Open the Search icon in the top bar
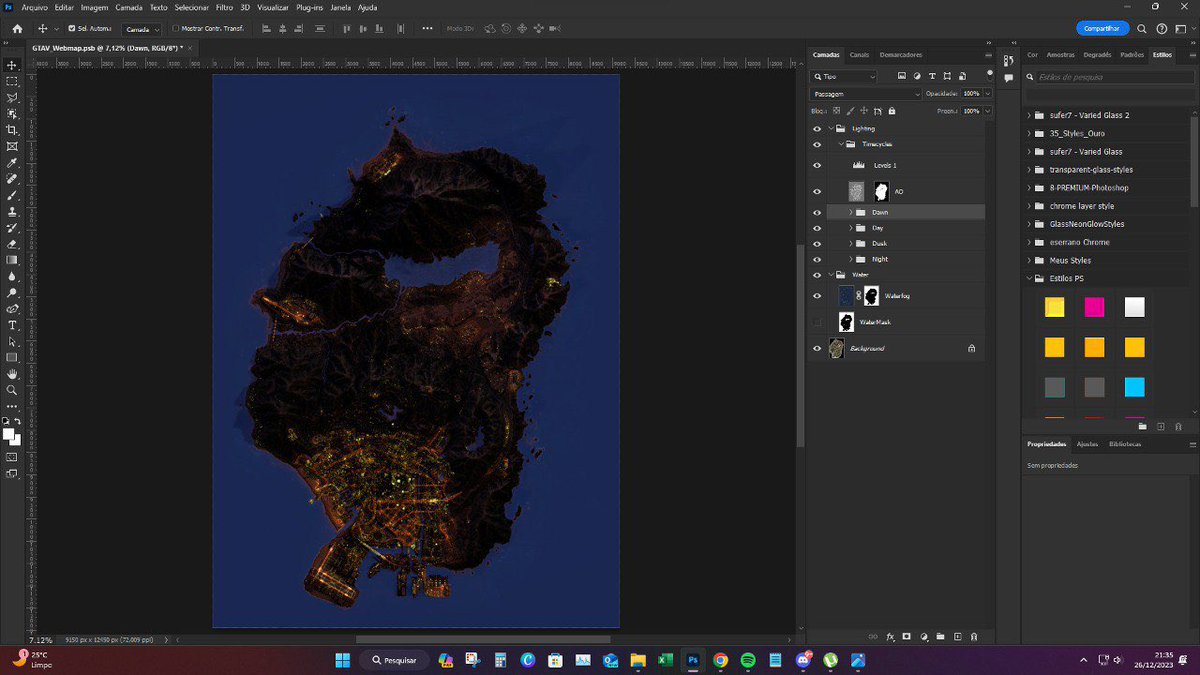Screen dimensions: 1200x675 click(x=1142, y=29)
